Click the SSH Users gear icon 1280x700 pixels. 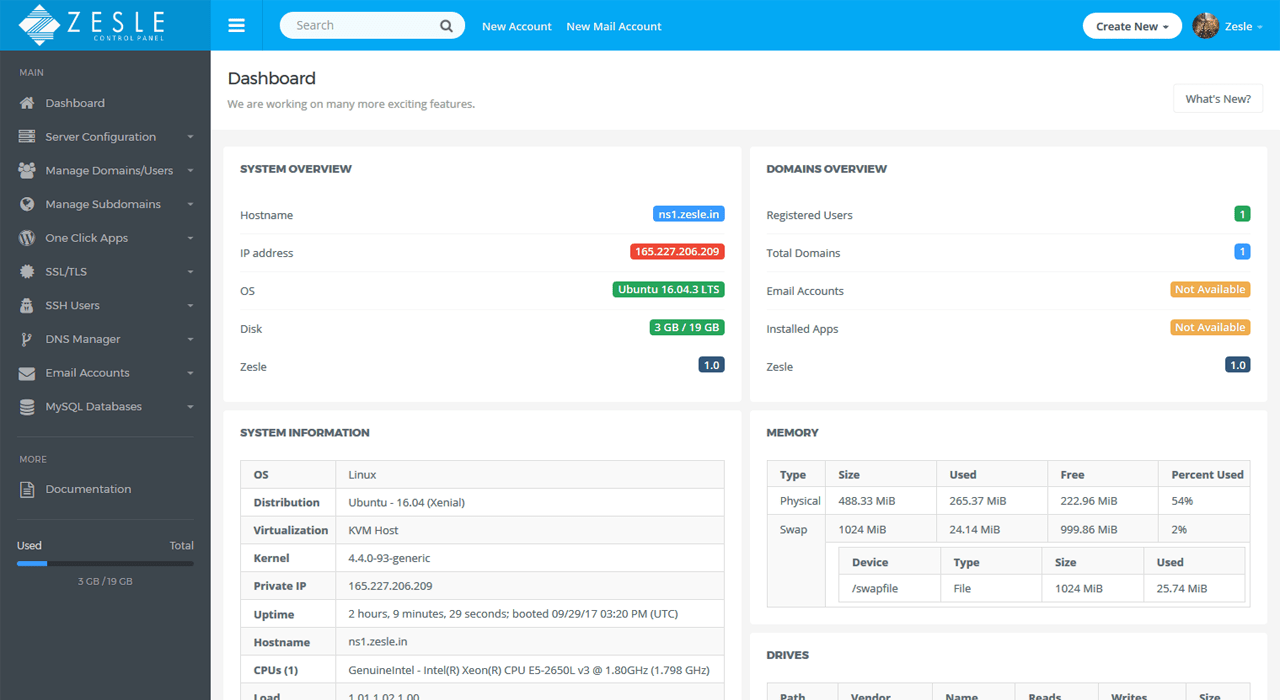(27, 306)
